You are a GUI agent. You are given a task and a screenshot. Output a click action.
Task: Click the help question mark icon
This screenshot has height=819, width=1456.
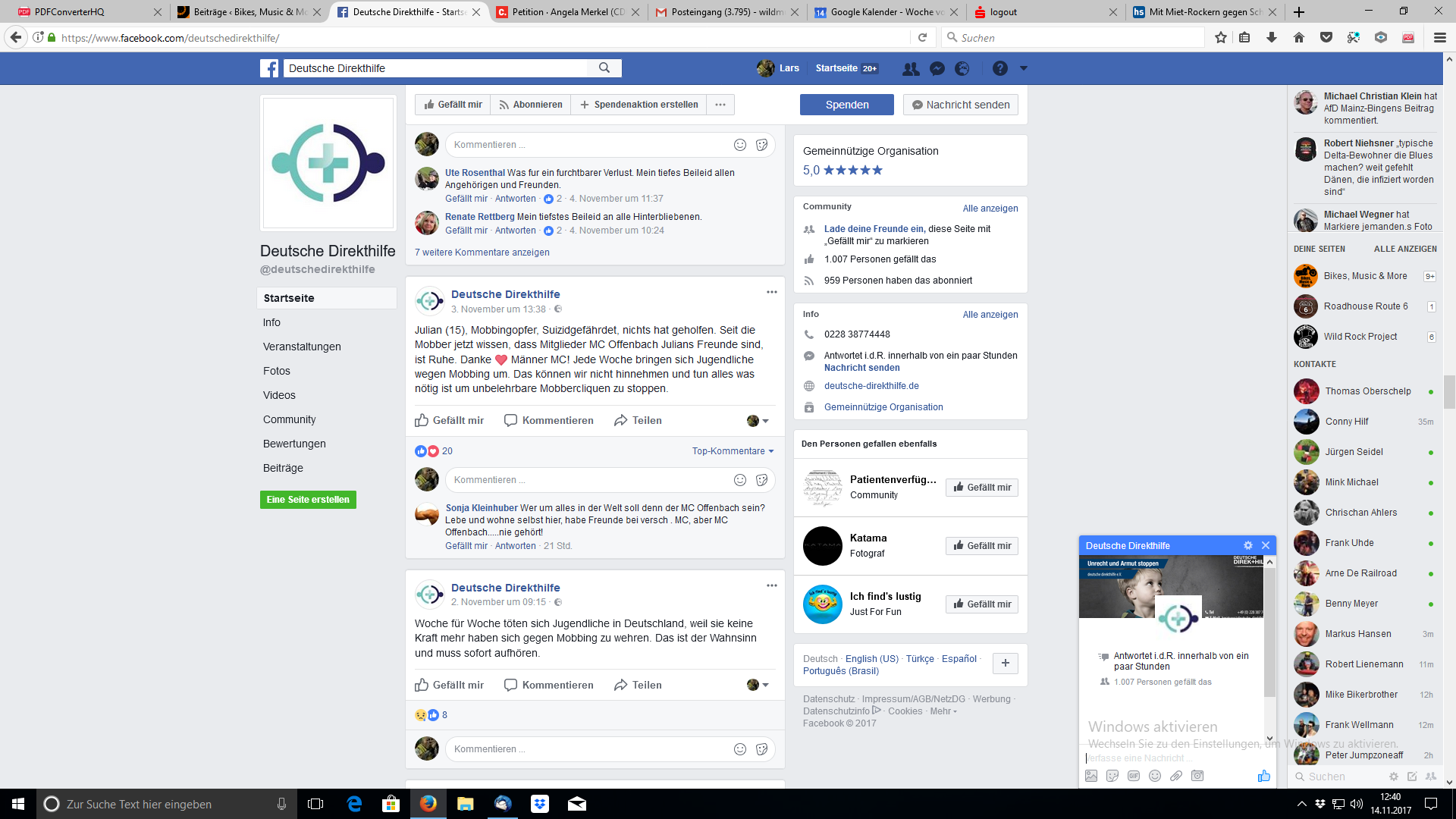pyautogui.click(x=1000, y=68)
